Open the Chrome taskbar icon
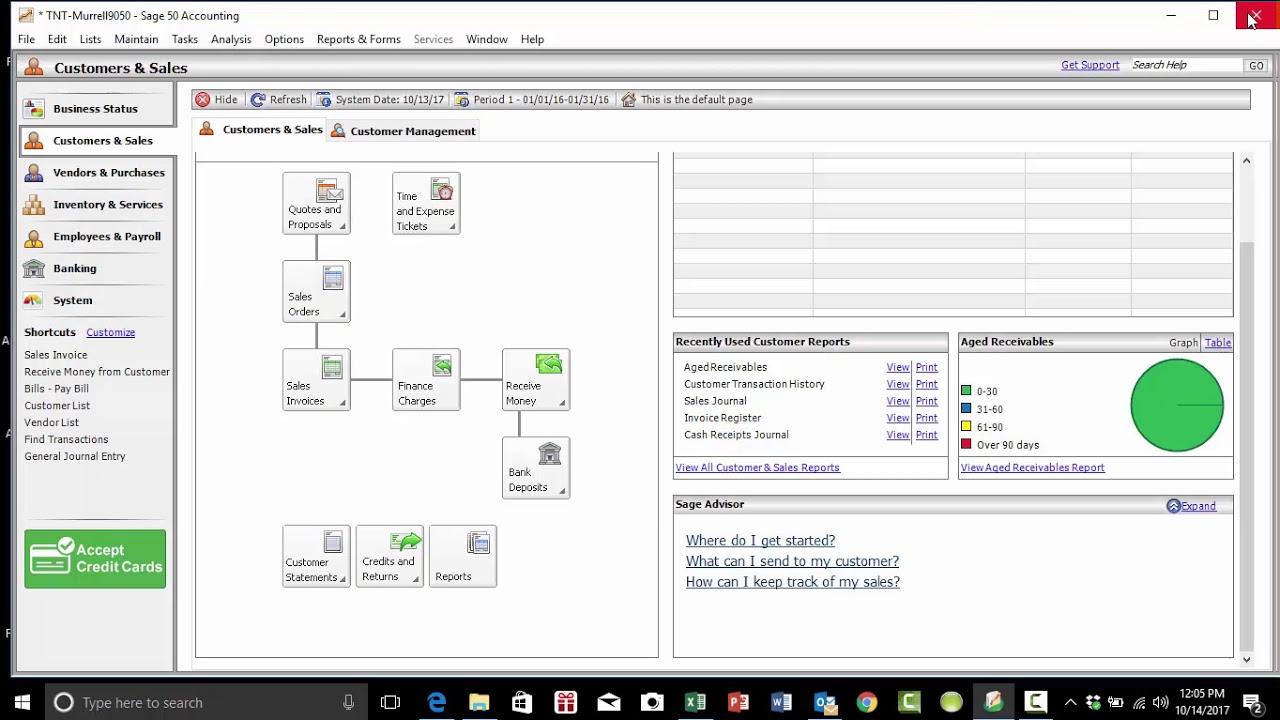This screenshot has height=720, width=1280. point(867,703)
